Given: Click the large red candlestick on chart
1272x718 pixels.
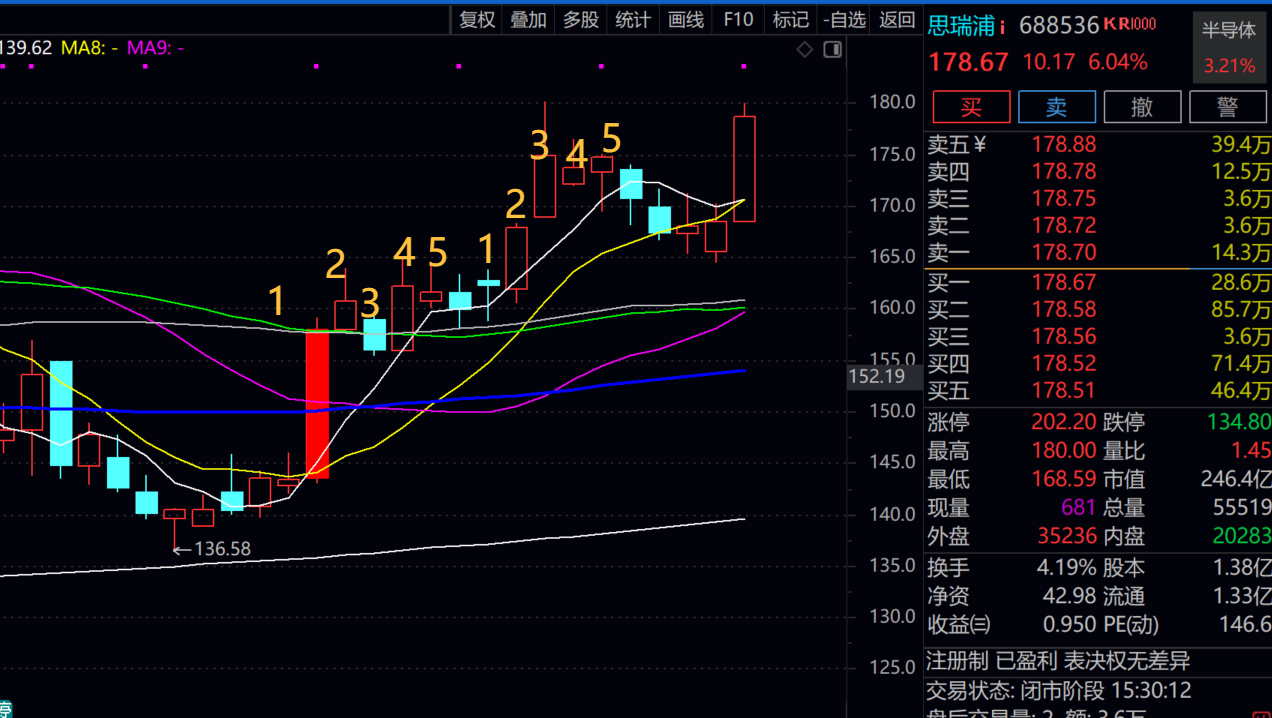Looking at the screenshot, I should click(317, 405).
